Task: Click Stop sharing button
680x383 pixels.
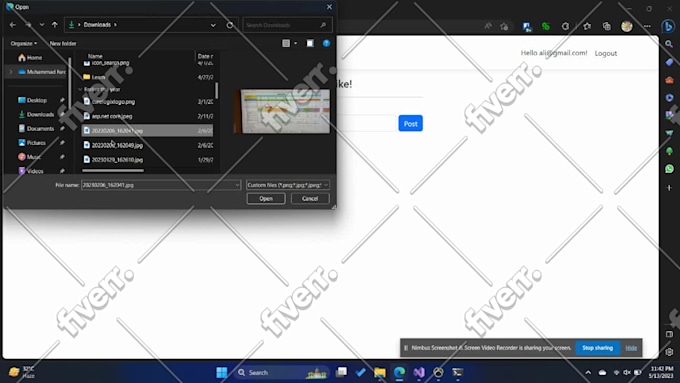Action: pyautogui.click(x=597, y=348)
